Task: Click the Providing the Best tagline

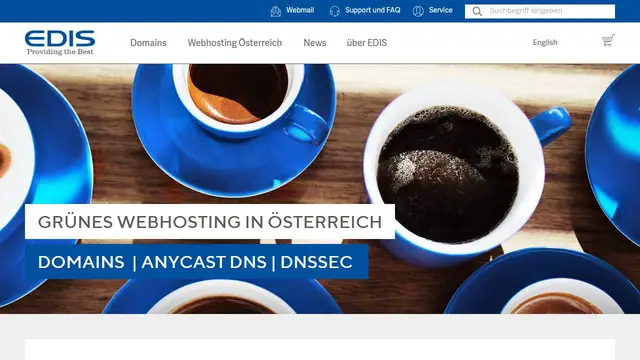Action: (60, 52)
